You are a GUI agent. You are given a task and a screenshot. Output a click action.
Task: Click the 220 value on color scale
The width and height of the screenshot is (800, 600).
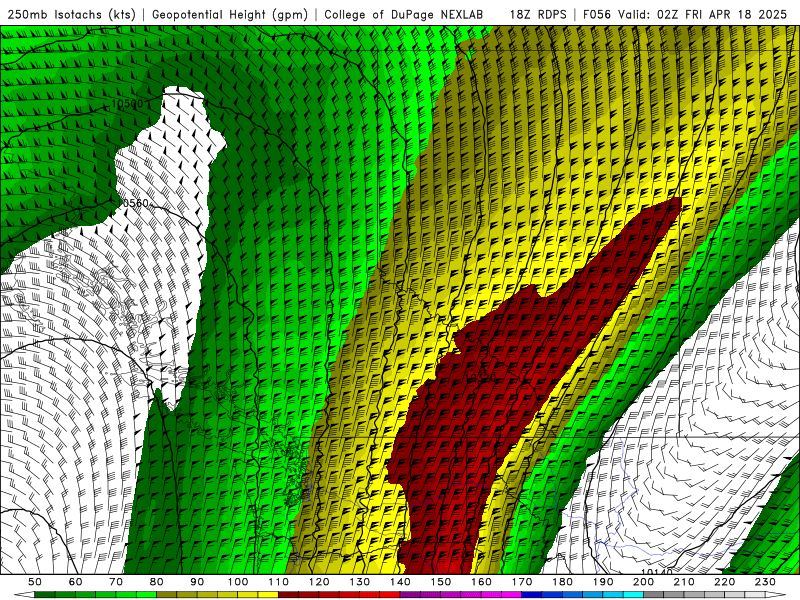(x=724, y=582)
